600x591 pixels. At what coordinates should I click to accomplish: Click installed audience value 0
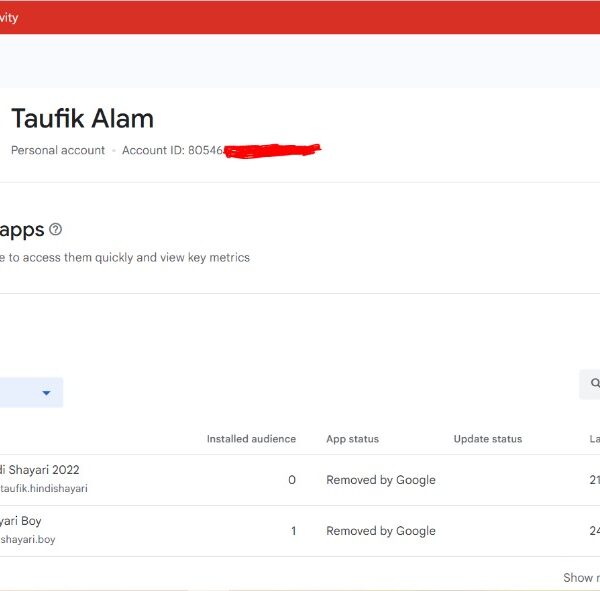tap(292, 480)
